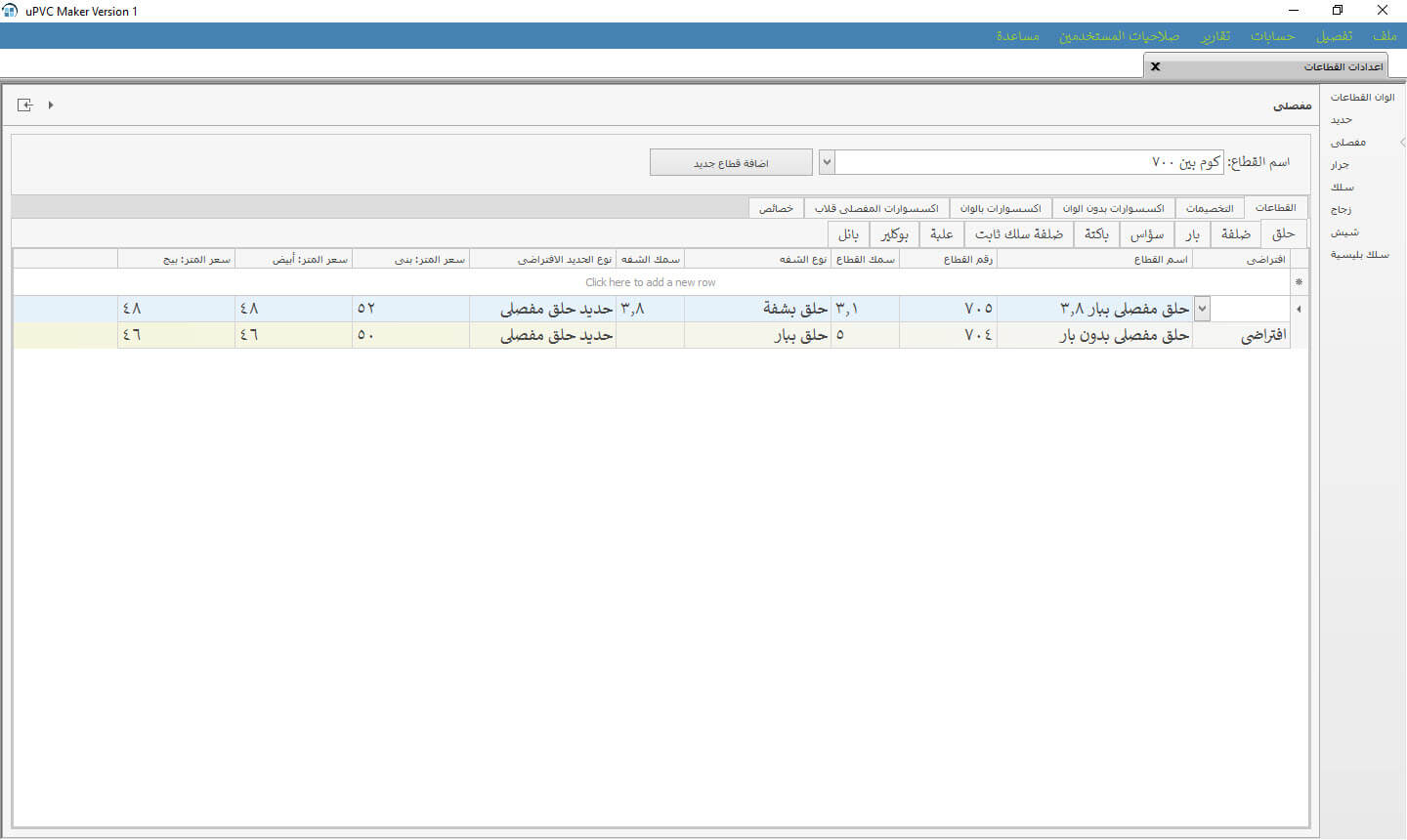Click the small arrow beside the exit icon
This screenshot has width=1407, height=840.
pos(51,105)
